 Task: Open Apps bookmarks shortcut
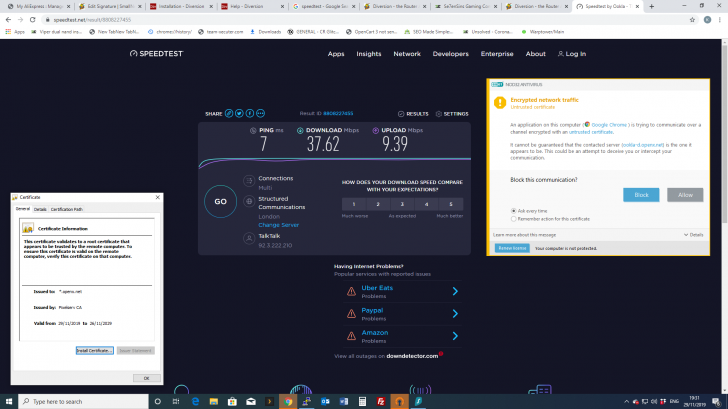click(15, 32)
